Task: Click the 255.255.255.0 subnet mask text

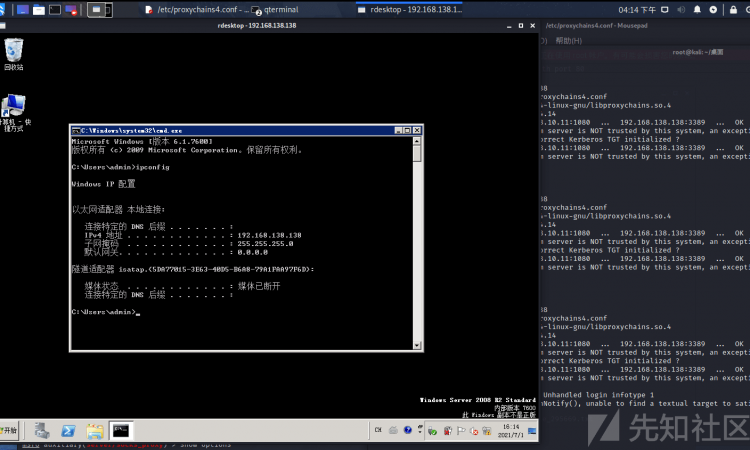Action: pyautogui.click(x=265, y=243)
